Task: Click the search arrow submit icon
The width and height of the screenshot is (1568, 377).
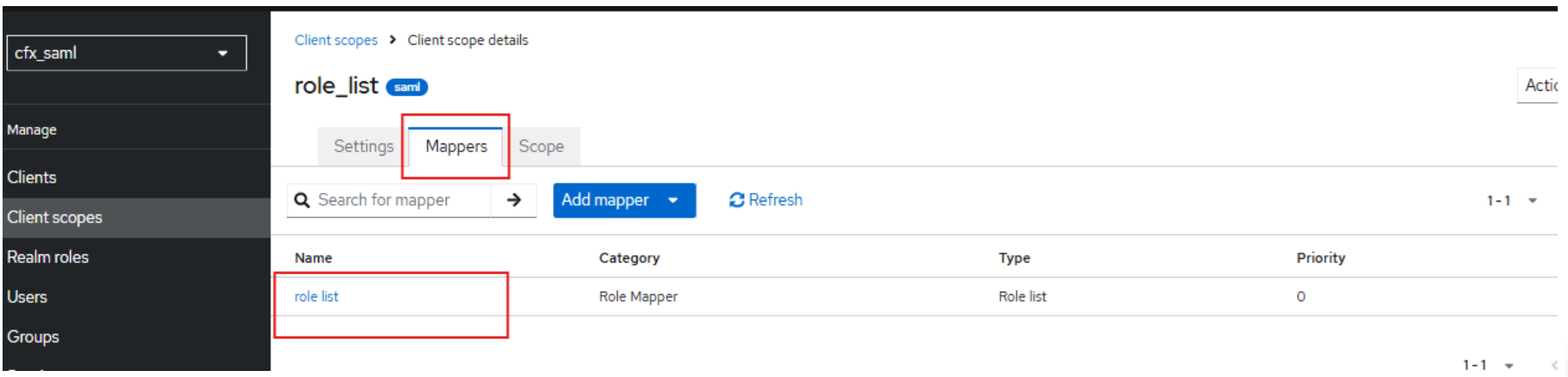Action: (514, 200)
